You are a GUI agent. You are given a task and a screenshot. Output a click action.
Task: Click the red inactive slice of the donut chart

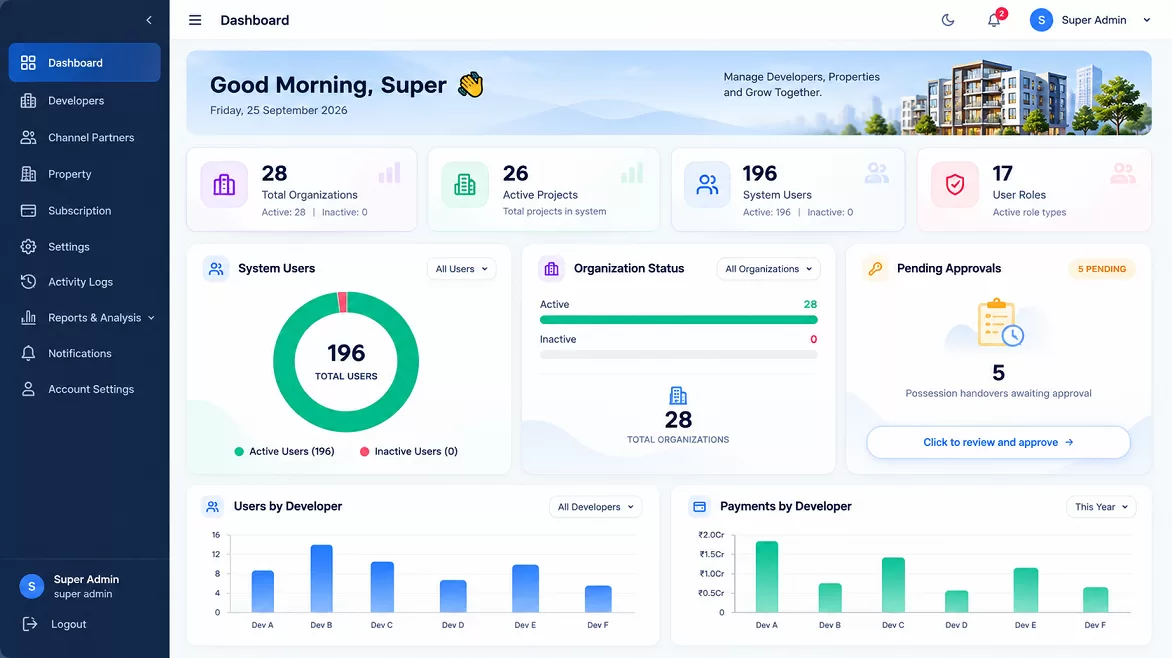pos(342,302)
